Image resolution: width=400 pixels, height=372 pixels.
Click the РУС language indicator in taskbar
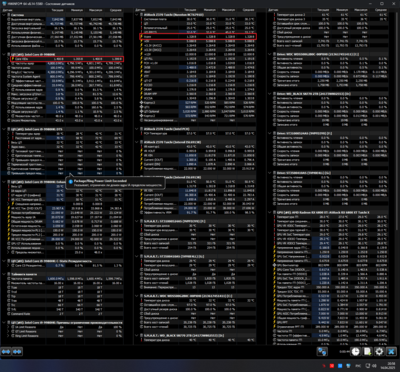(358, 366)
